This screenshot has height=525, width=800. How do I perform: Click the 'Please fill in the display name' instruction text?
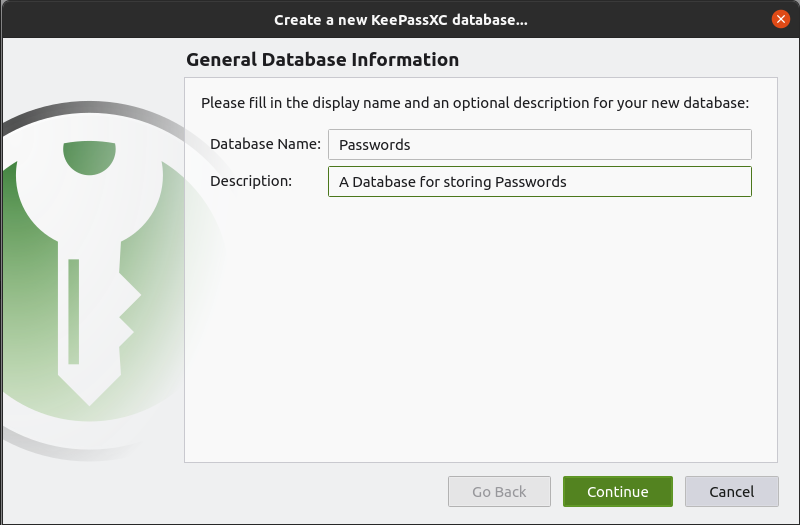coord(474,102)
